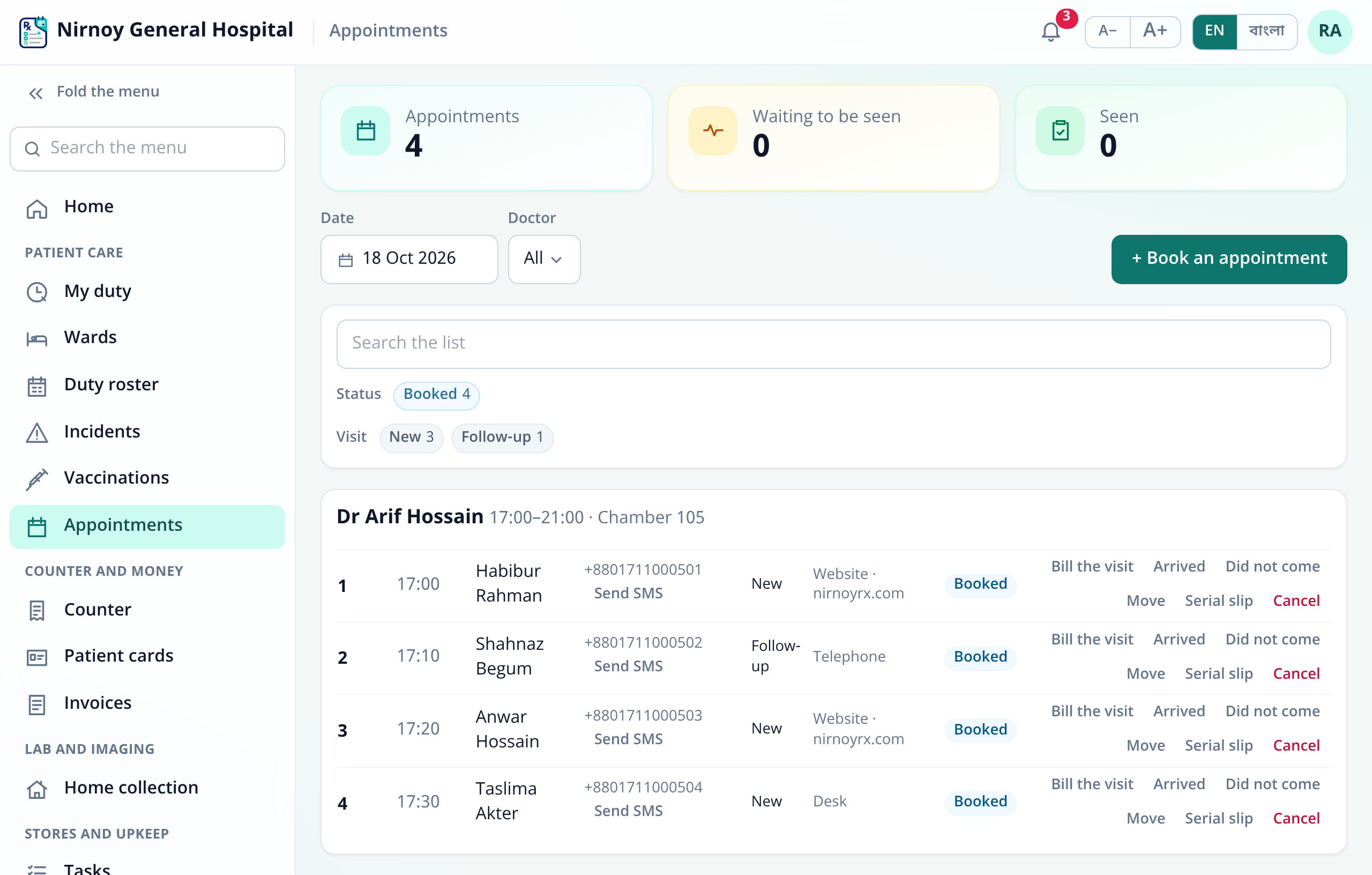Cancel Taslima Akter's appointment
The width and height of the screenshot is (1372, 875).
(1296, 819)
